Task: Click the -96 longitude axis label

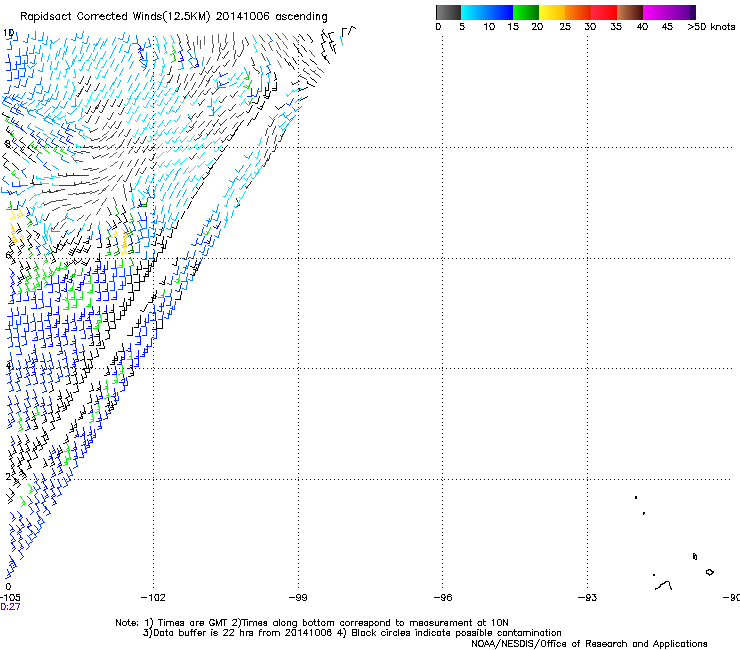Action: click(x=443, y=598)
